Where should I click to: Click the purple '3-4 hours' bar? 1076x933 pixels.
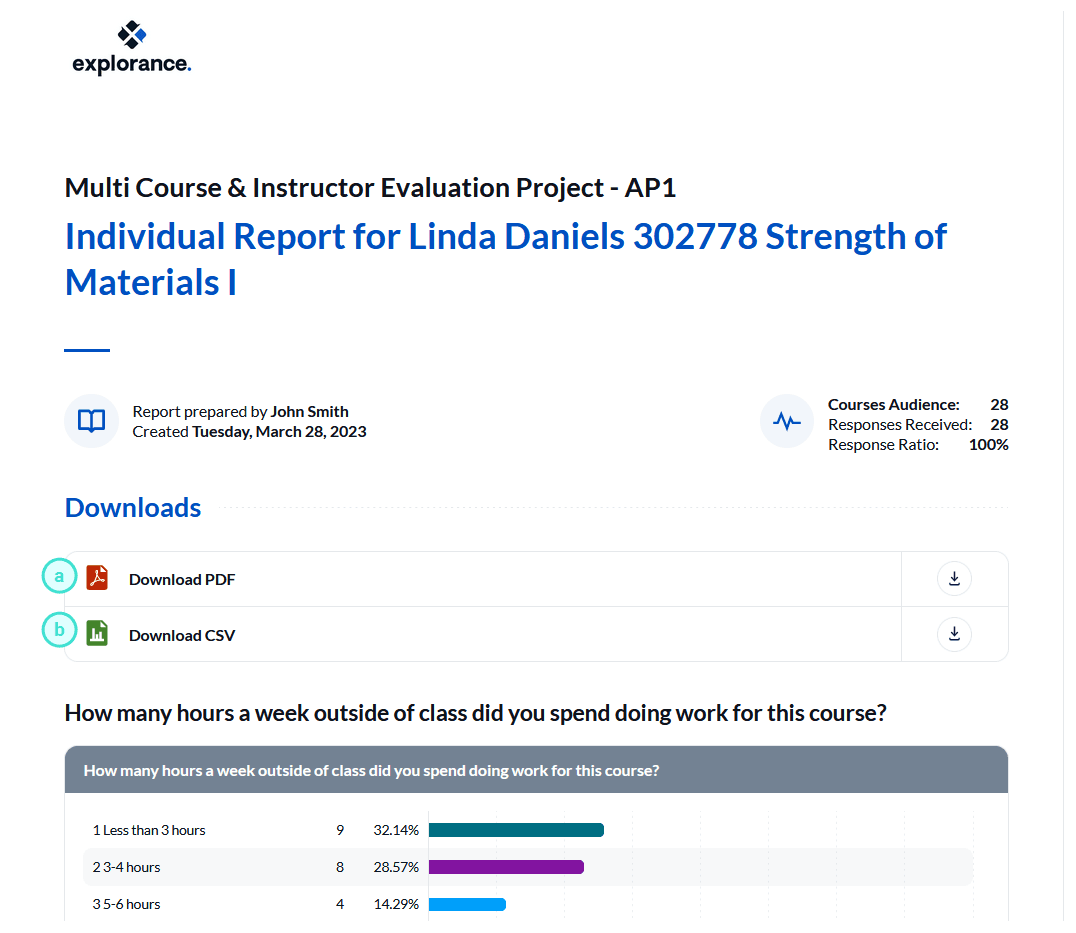506,867
